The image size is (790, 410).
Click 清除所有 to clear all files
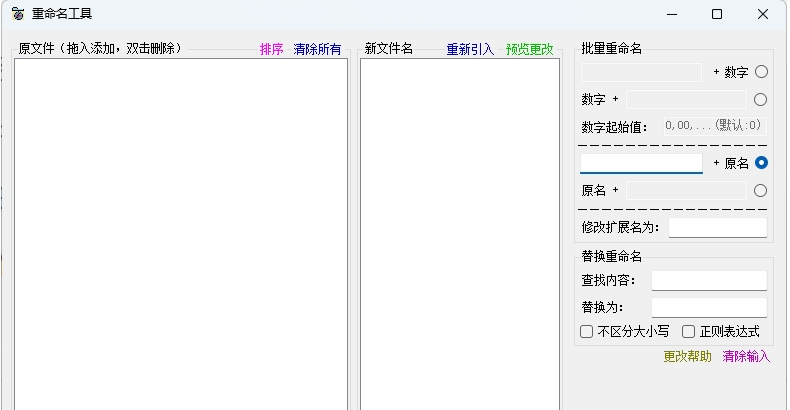(317, 49)
